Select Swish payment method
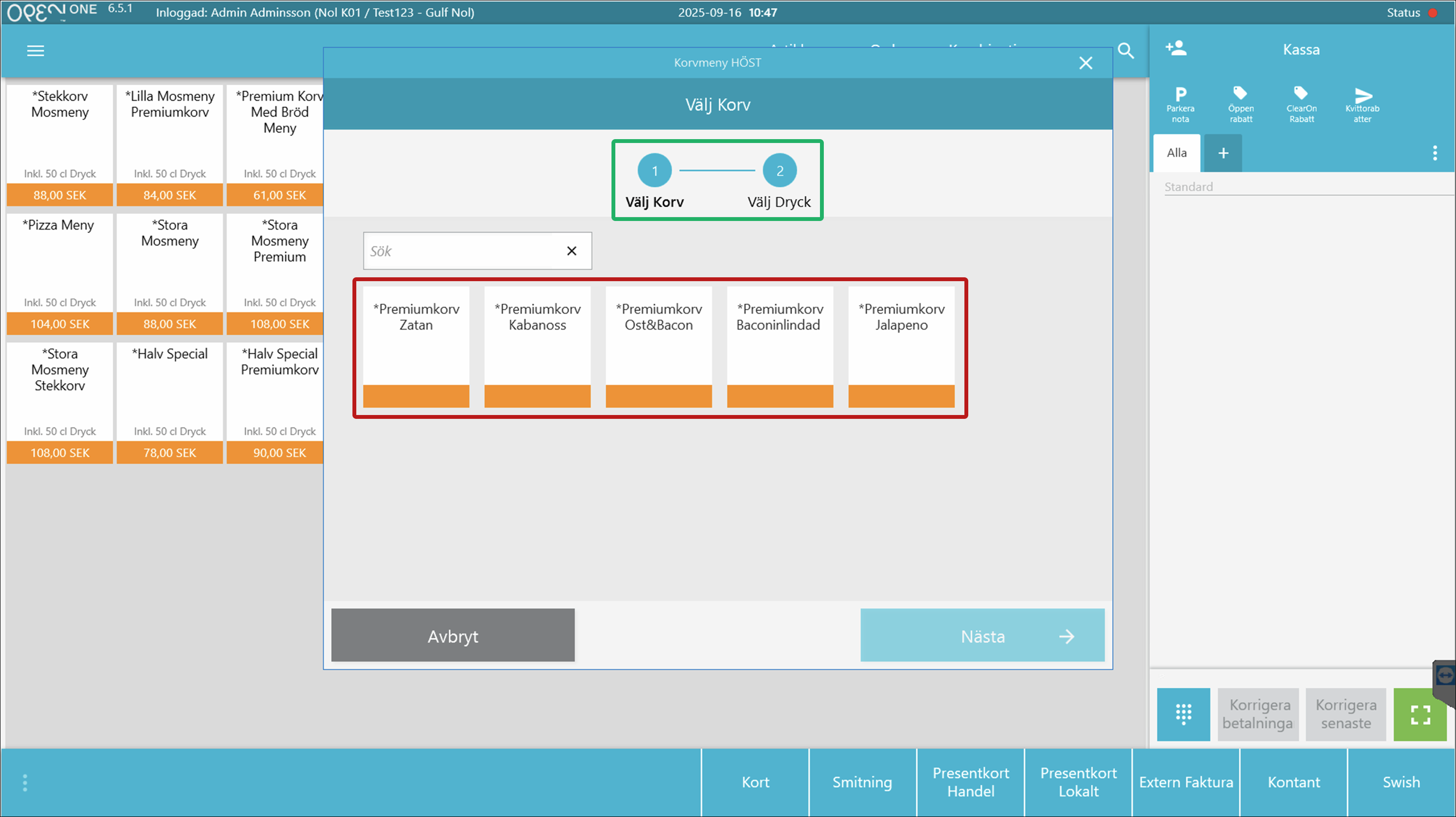This screenshot has width=1456, height=817. pos(1401,782)
